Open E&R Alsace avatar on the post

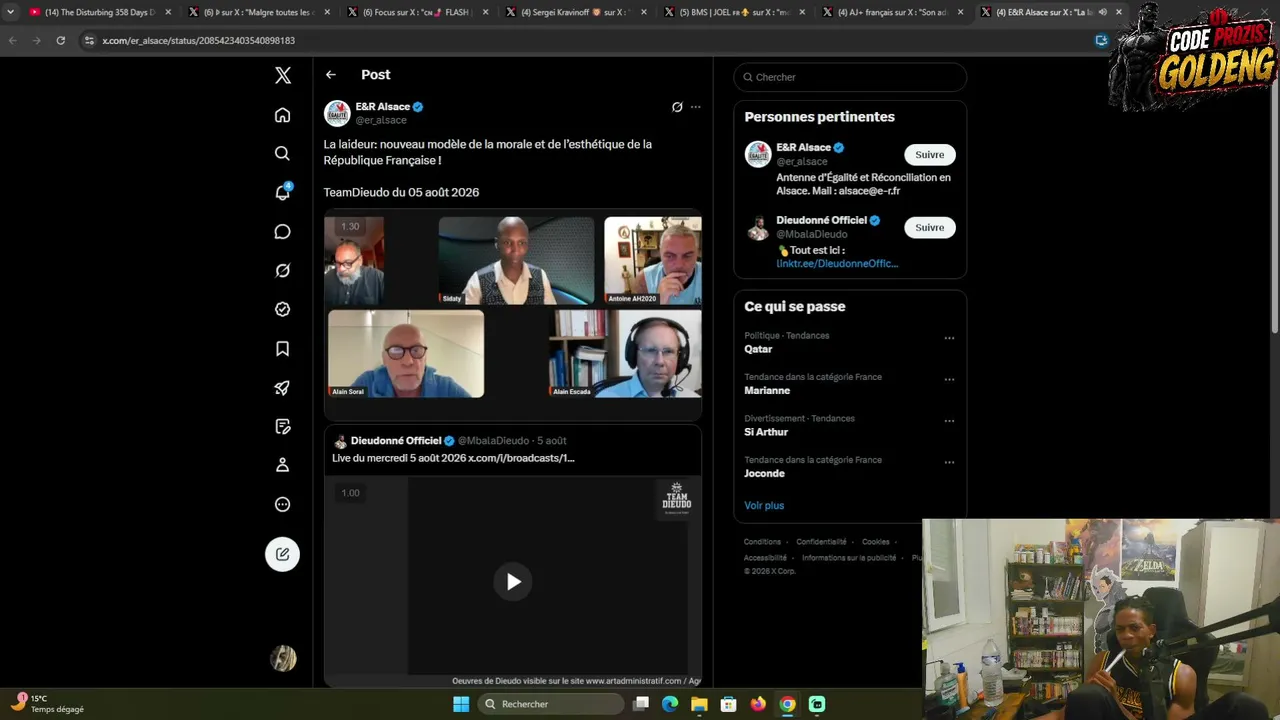point(337,113)
